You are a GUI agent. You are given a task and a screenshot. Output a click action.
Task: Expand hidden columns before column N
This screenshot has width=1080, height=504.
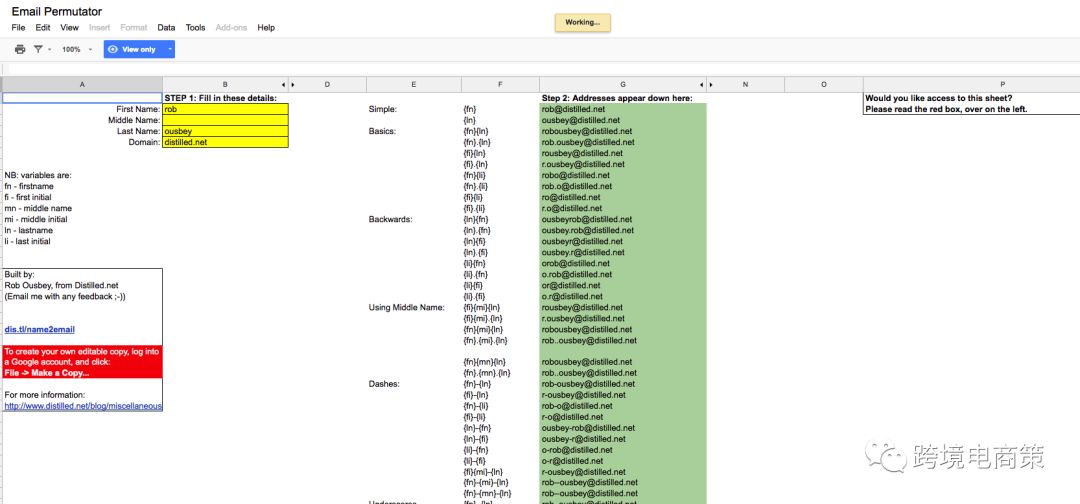point(711,85)
